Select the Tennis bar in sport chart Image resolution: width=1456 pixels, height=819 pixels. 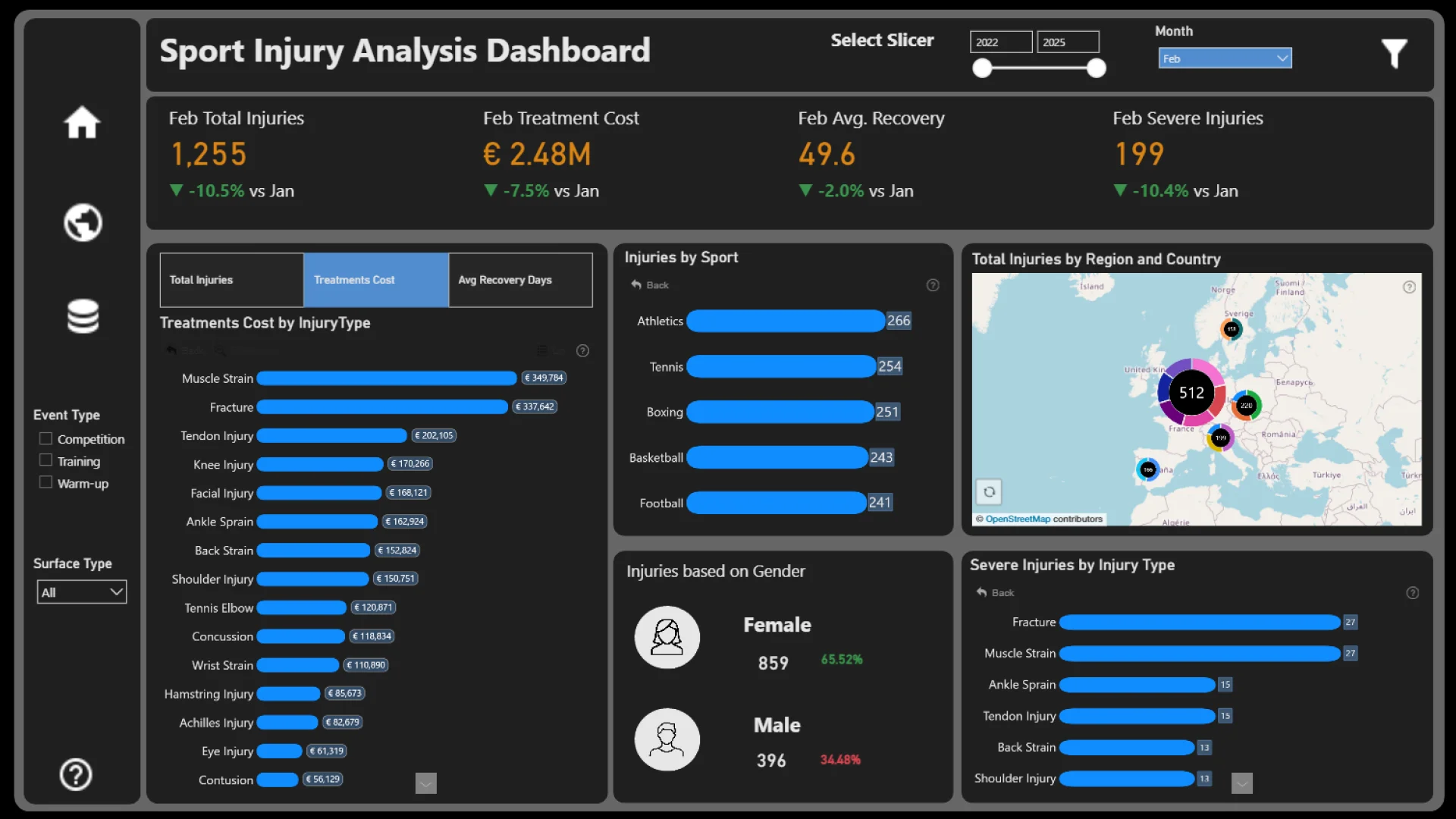781,366
